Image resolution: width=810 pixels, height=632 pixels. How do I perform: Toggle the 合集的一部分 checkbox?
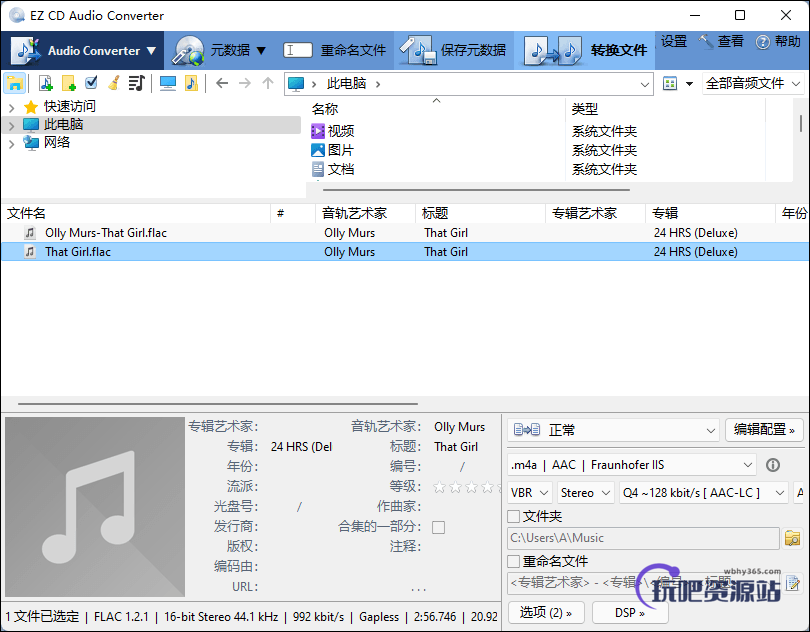click(439, 527)
